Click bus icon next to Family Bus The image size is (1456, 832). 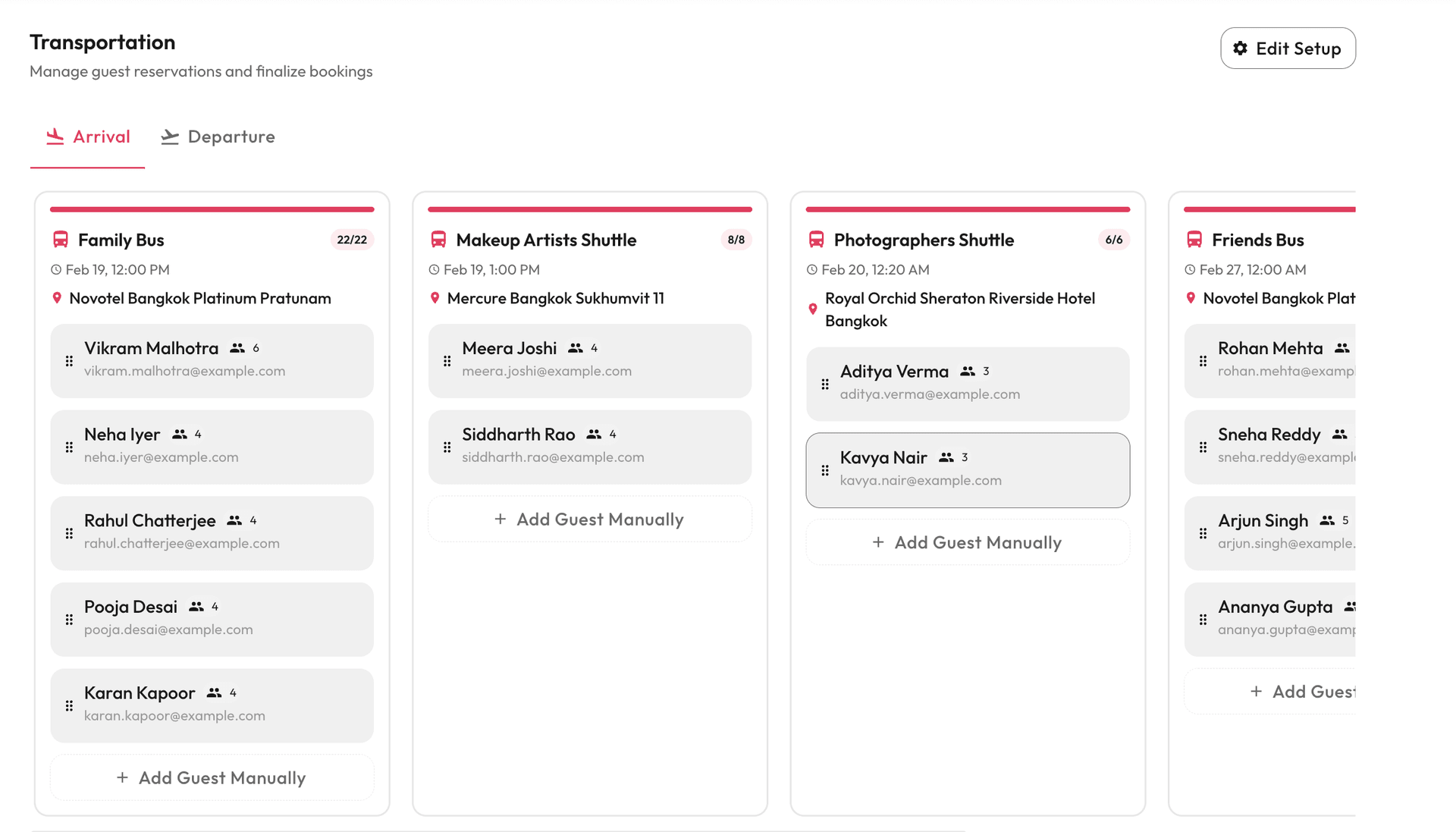pyautogui.click(x=61, y=240)
